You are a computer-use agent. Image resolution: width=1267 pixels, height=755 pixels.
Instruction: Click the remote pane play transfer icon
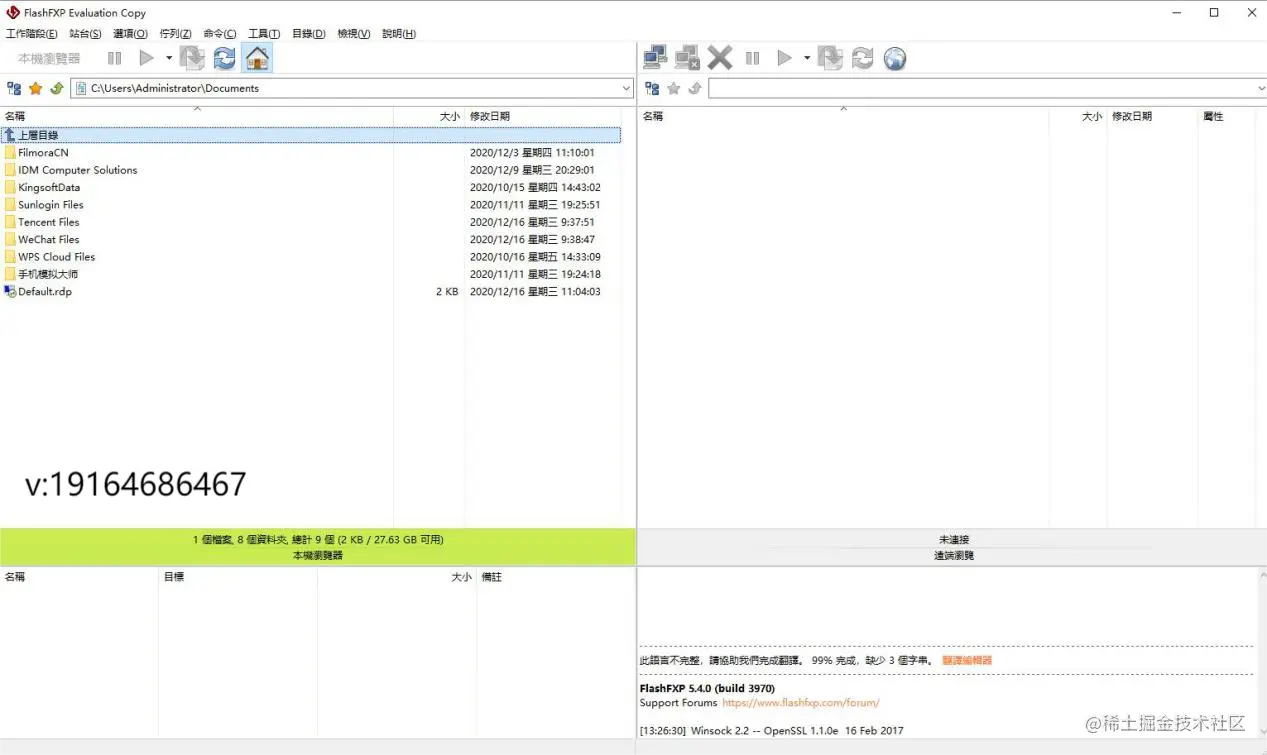click(785, 58)
